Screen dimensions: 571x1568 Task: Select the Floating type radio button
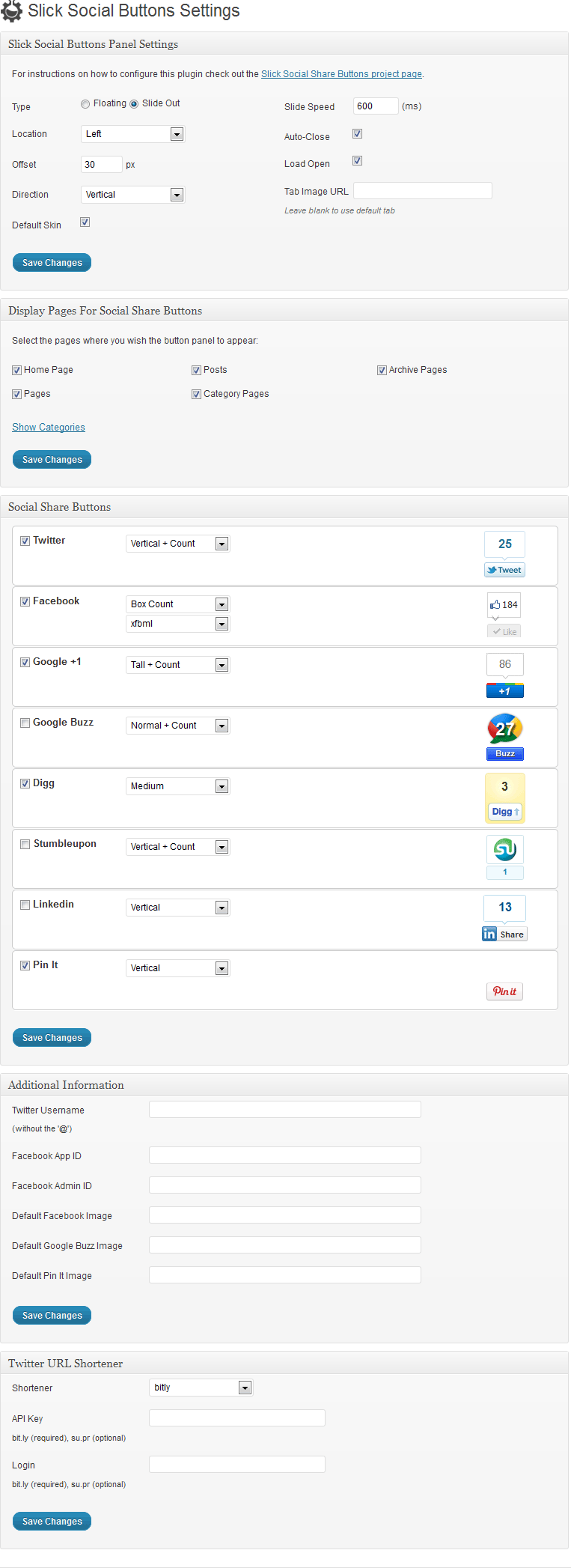tap(85, 104)
